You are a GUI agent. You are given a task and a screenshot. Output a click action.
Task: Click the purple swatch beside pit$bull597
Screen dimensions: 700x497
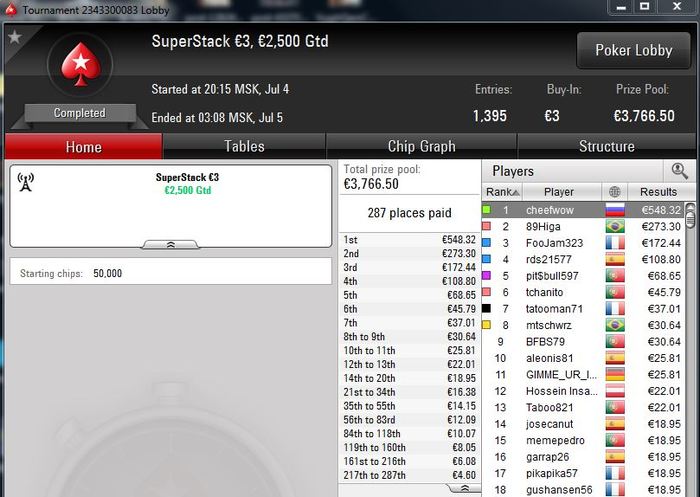(487, 276)
